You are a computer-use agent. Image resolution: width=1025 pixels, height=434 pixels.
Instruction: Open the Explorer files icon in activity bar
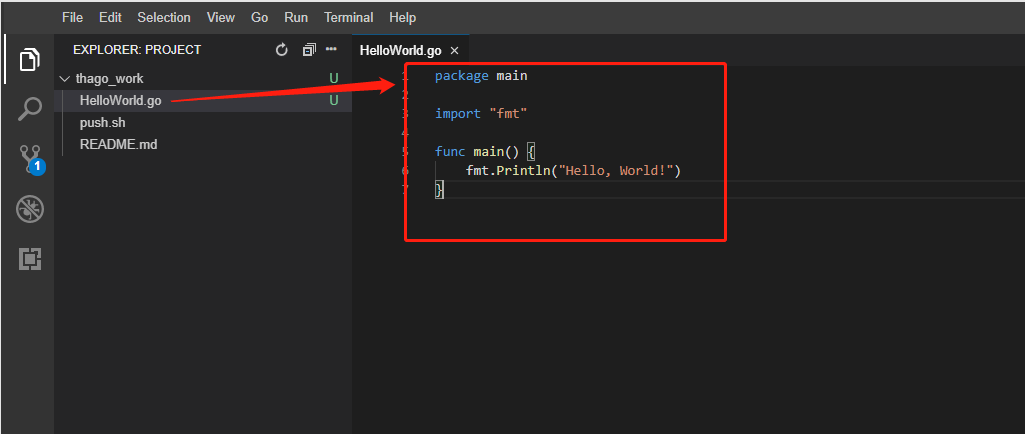[x=29, y=59]
